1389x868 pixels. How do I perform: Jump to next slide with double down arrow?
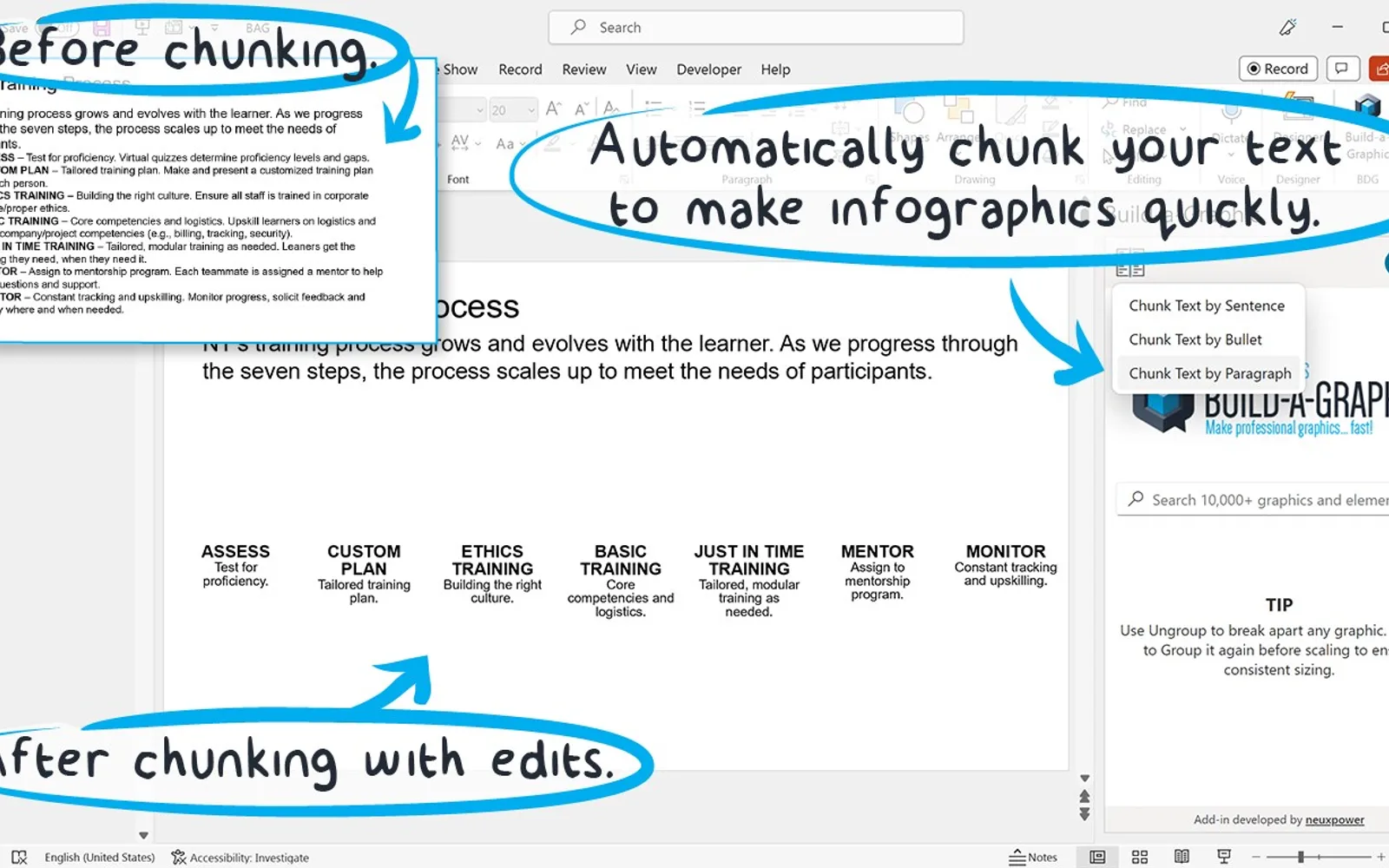point(1084,814)
